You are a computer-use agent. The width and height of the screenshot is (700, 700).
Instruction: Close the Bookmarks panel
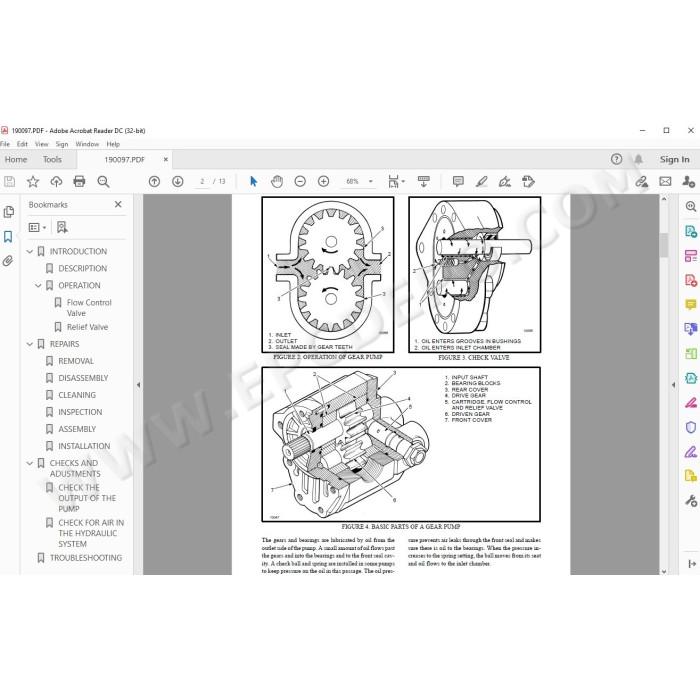118,204
